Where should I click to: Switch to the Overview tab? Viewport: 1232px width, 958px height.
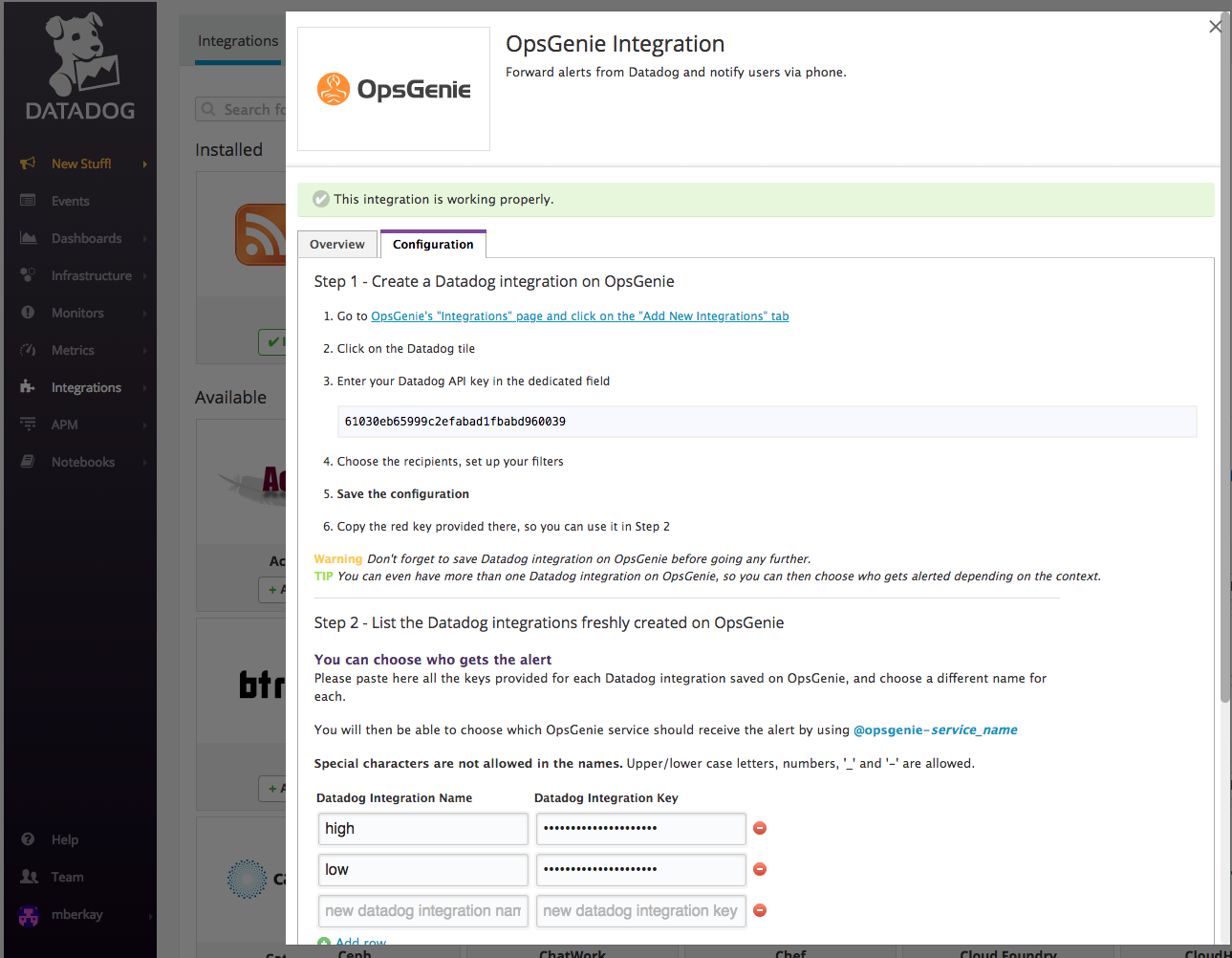coord(337,244)
